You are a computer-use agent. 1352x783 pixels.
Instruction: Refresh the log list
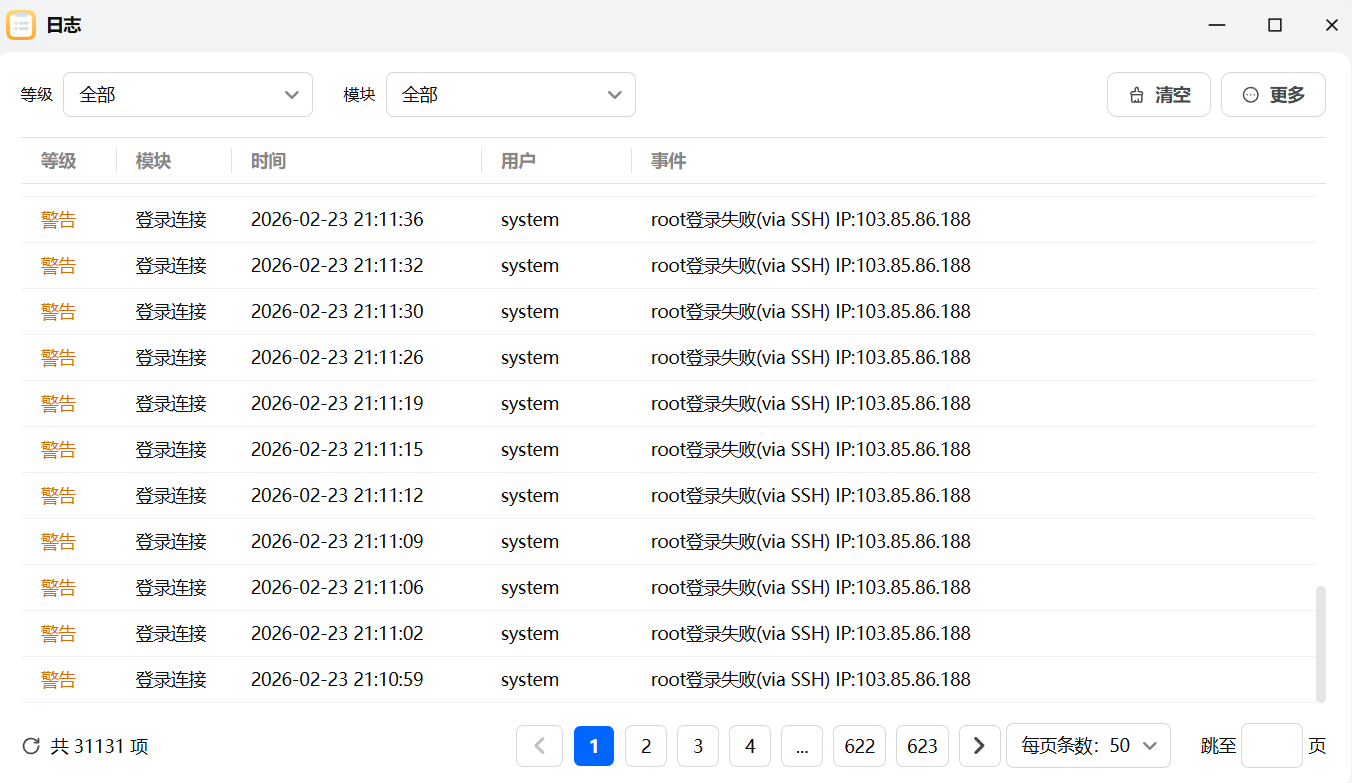click(31, 745)
